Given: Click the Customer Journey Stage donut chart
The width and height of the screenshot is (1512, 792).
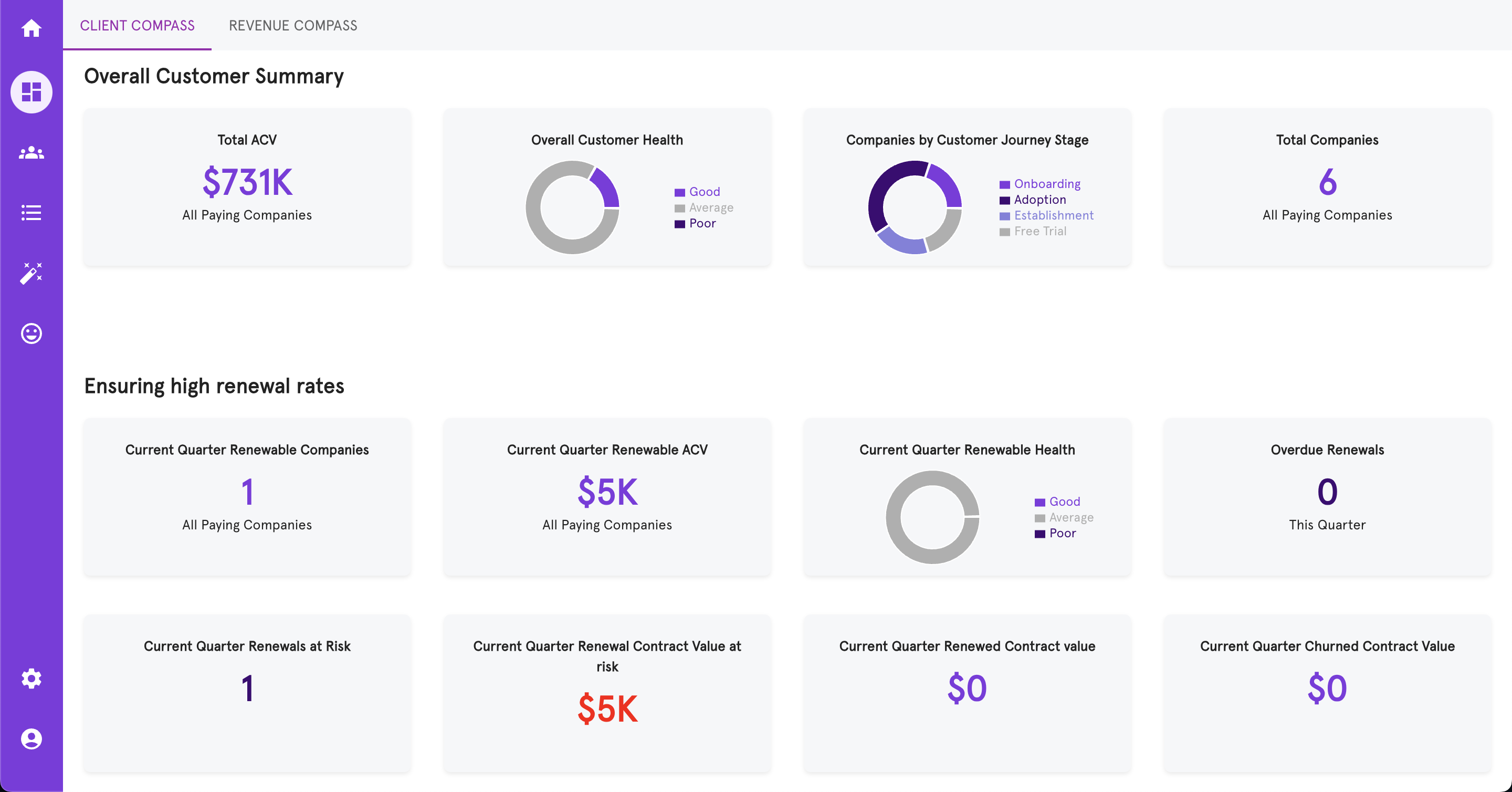Looking at the screenshot, I should pyautogui.click(x=915, y=207).
